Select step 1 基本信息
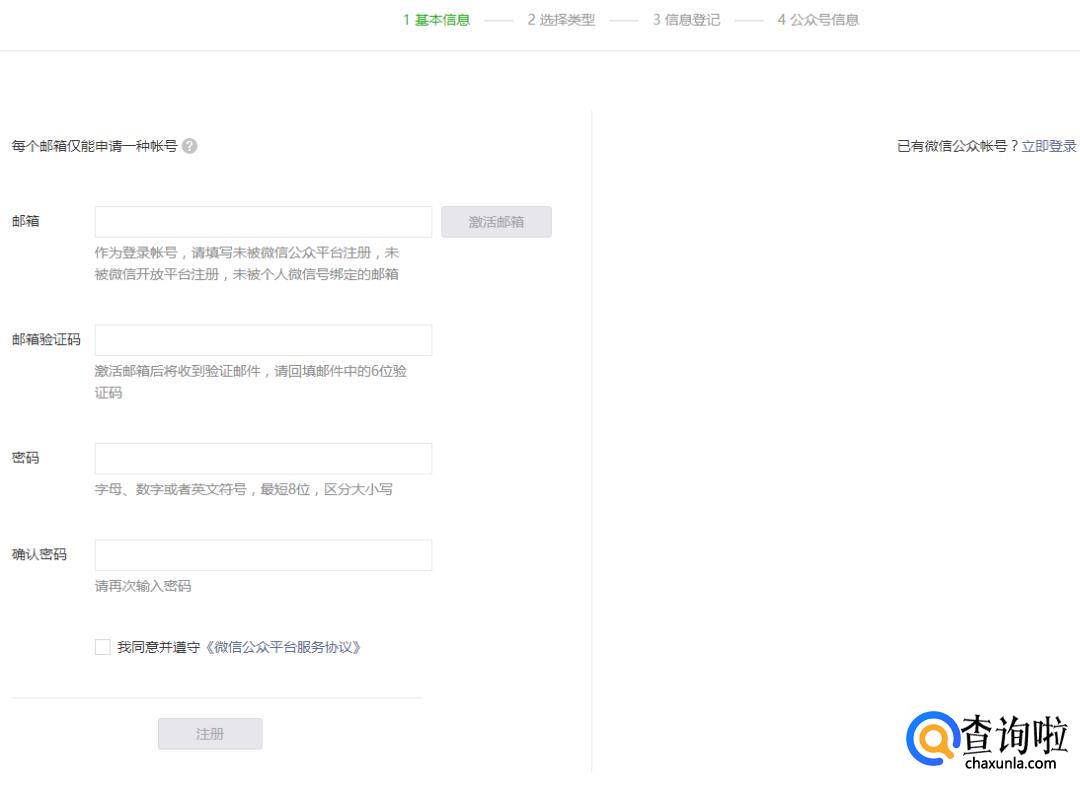This screenshot has width=1080, height=794. click(x=437, y=20)
